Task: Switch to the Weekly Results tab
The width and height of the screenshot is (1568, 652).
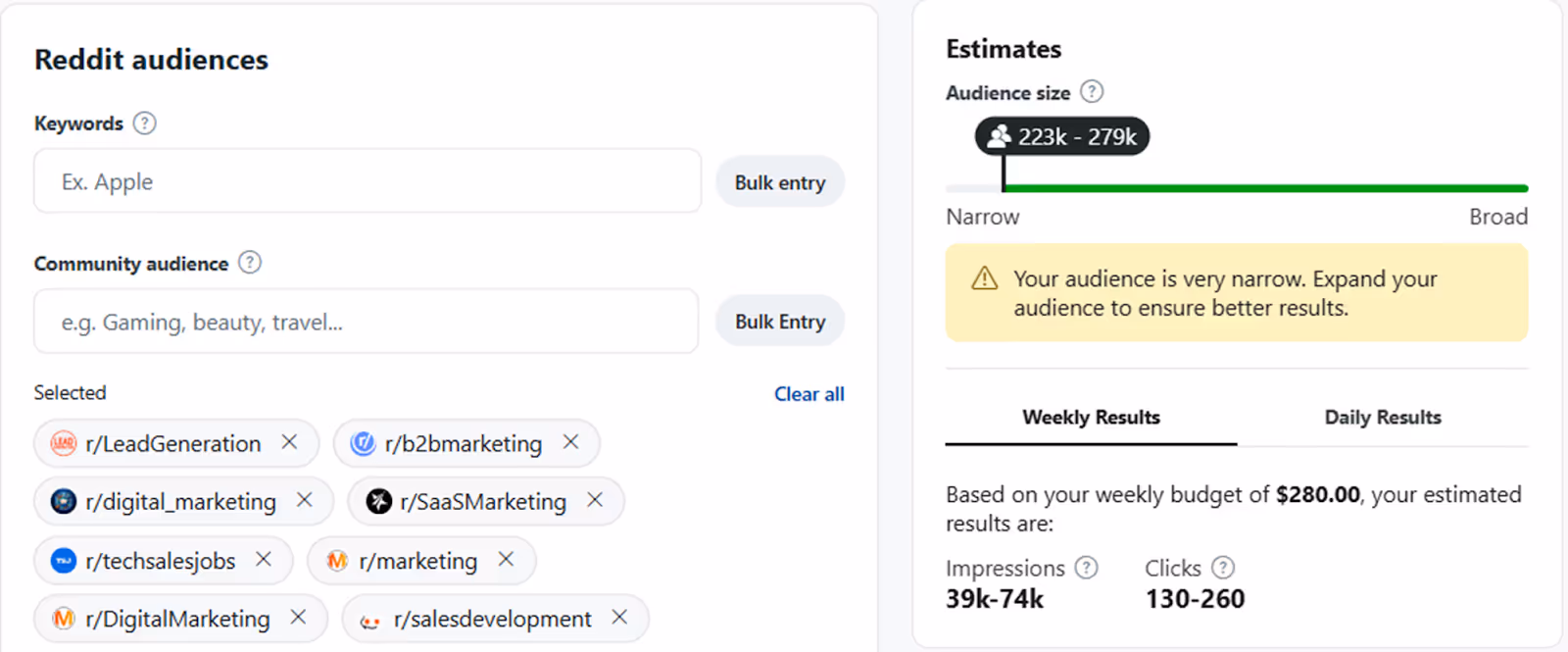Action: 1091,418
